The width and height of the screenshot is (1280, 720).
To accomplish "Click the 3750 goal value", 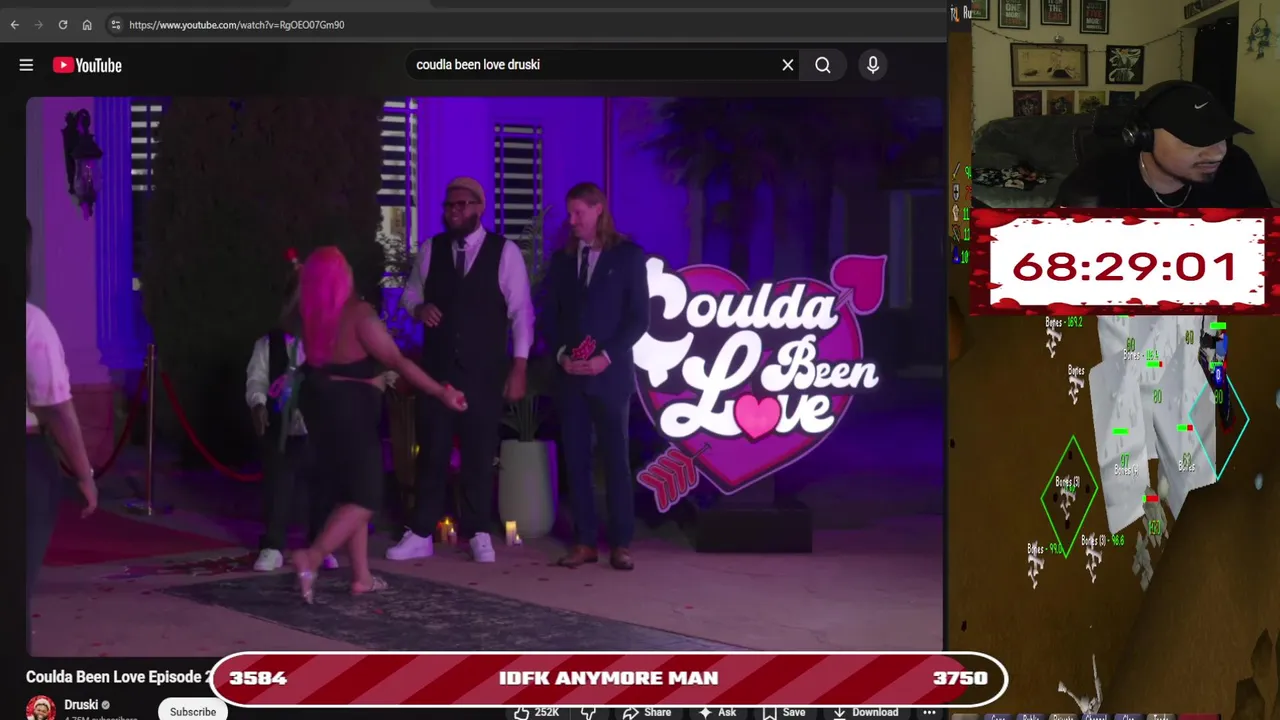I will 960,678.
